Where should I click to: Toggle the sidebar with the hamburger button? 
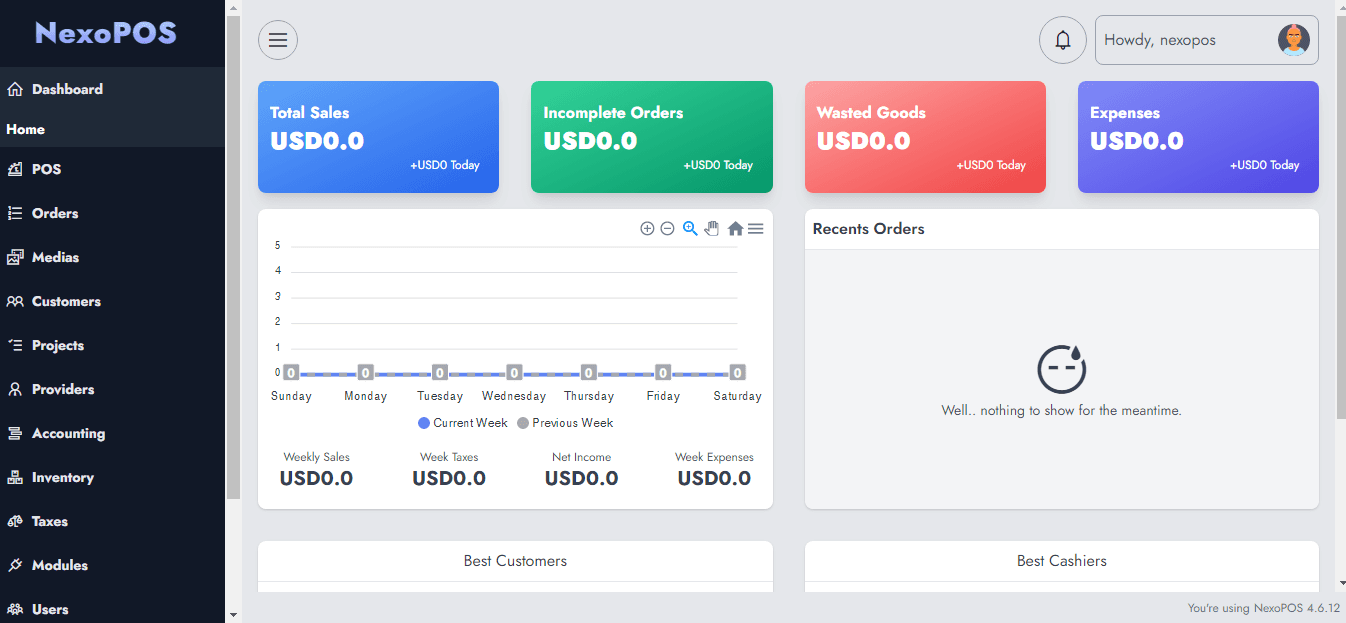point(277,40)
